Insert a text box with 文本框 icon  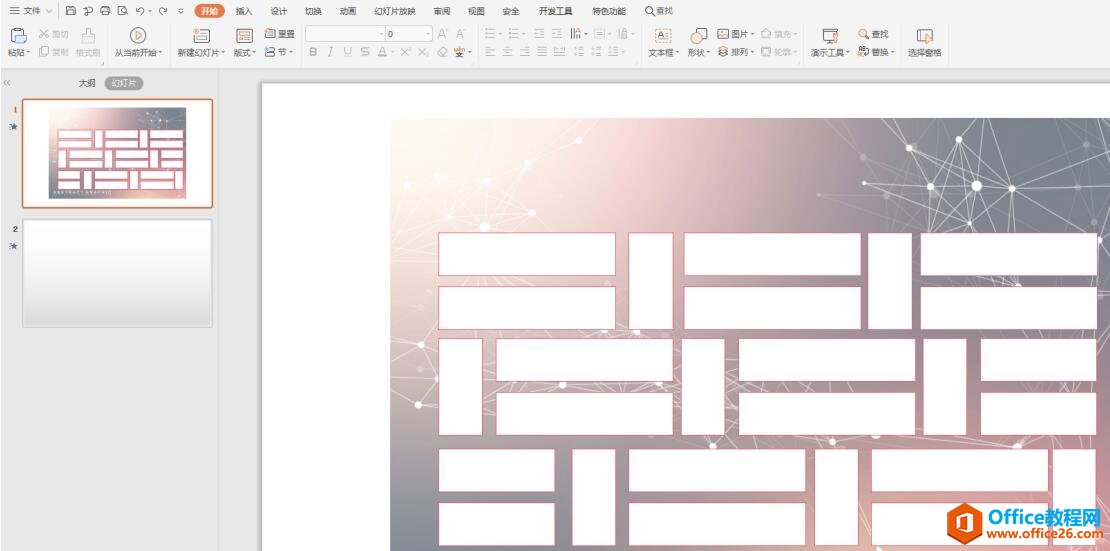[x=662, y=36]
